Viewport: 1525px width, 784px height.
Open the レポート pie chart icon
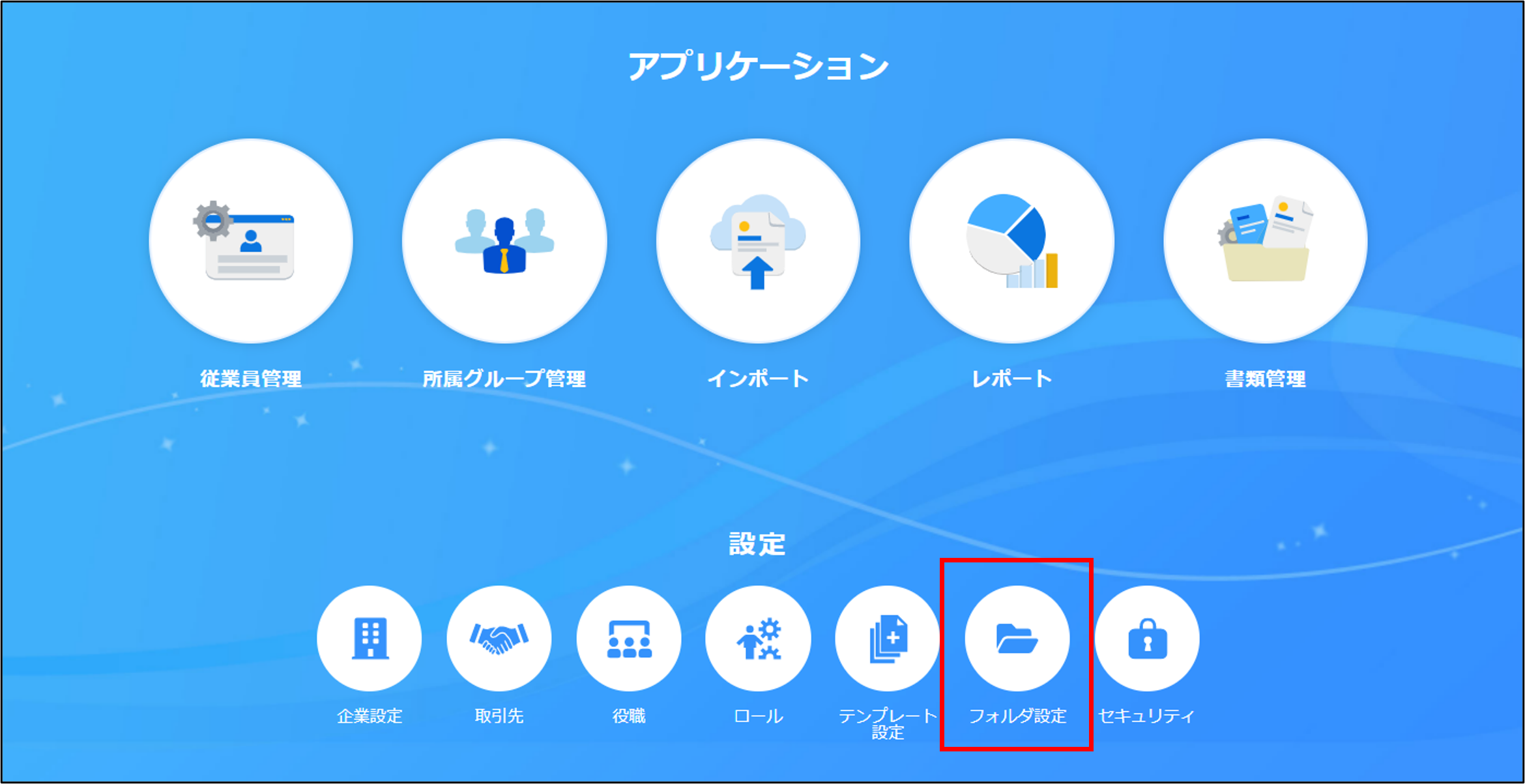click(1011, 240)
